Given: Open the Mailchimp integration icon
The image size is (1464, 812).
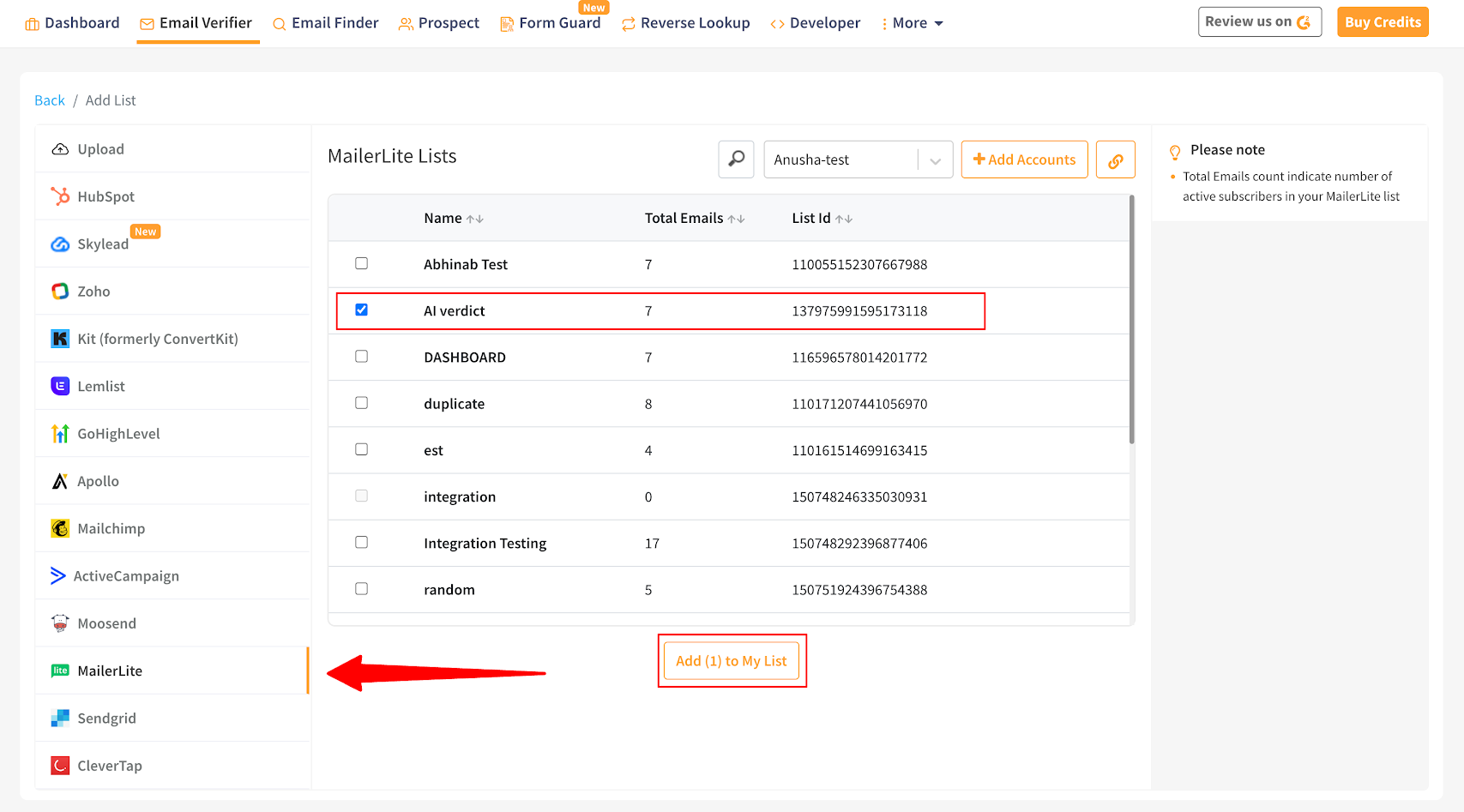Looking at the screenshot, I should tap(60, 528).
